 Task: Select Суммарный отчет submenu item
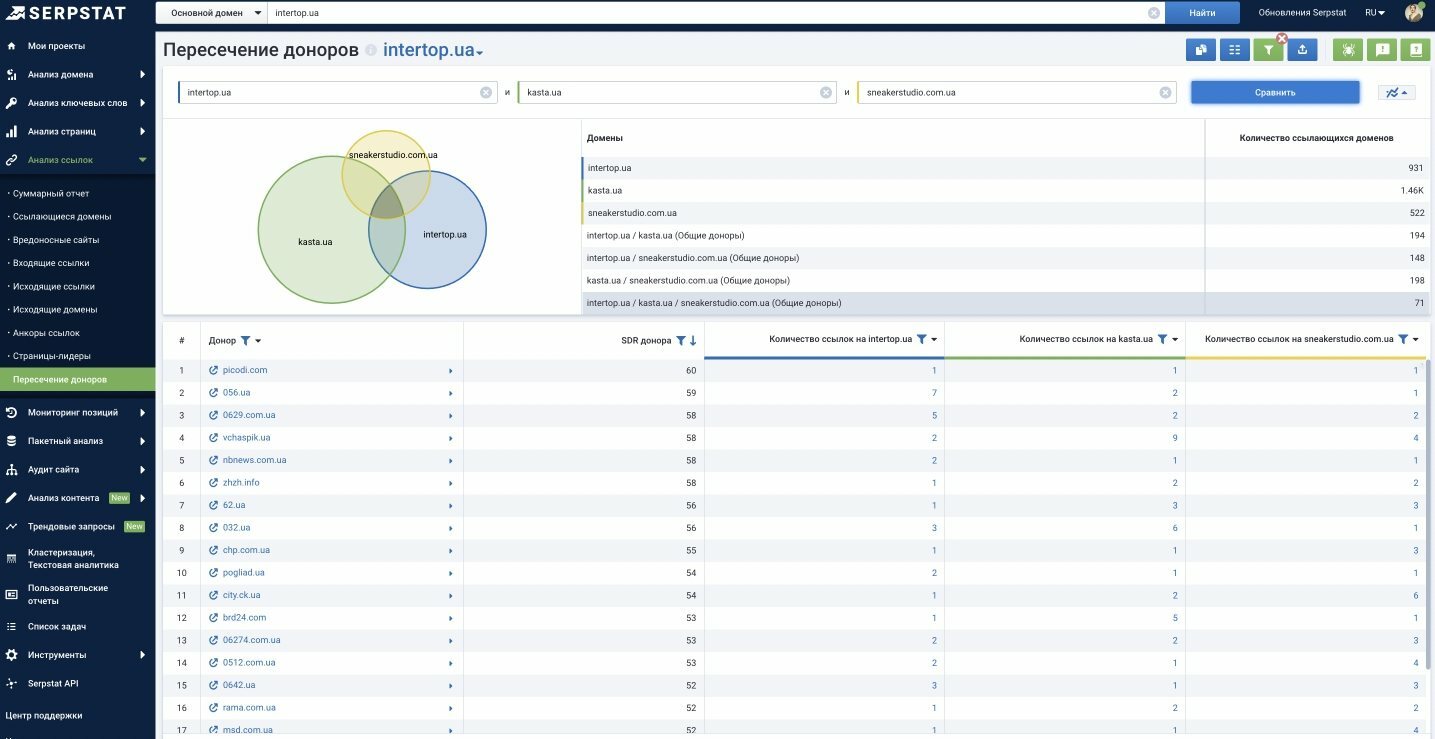click(50, 193)
